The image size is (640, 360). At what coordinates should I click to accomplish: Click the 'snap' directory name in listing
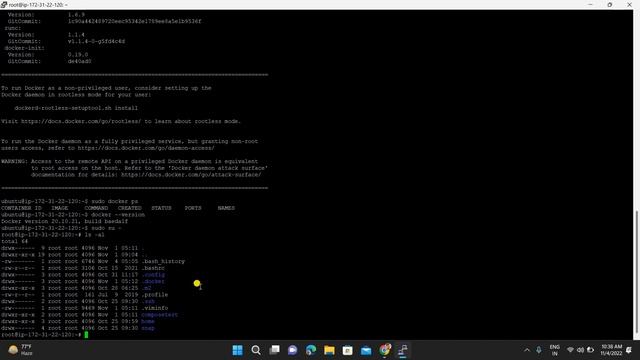point(148,328)
